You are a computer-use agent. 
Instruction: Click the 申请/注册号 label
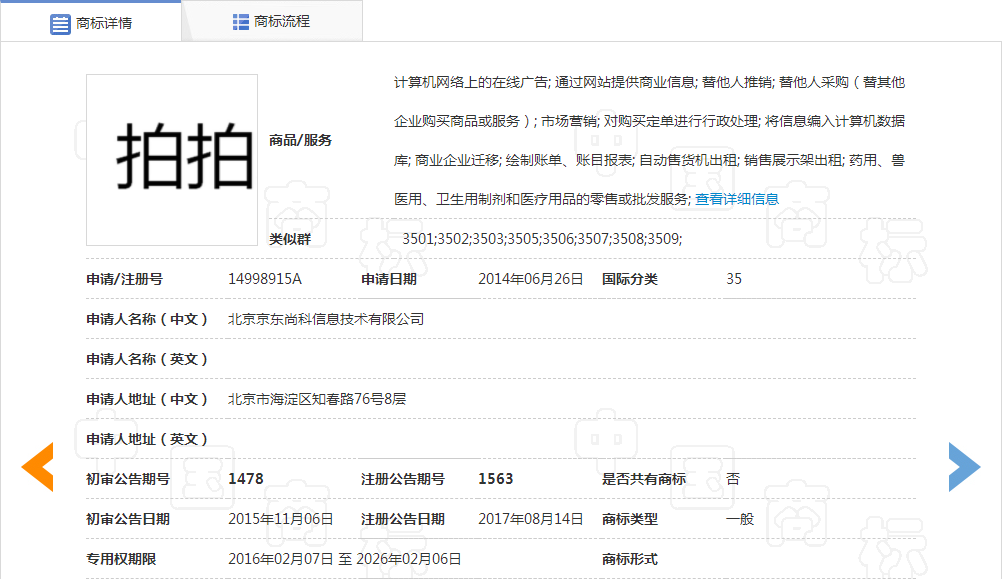pos(124,279)
